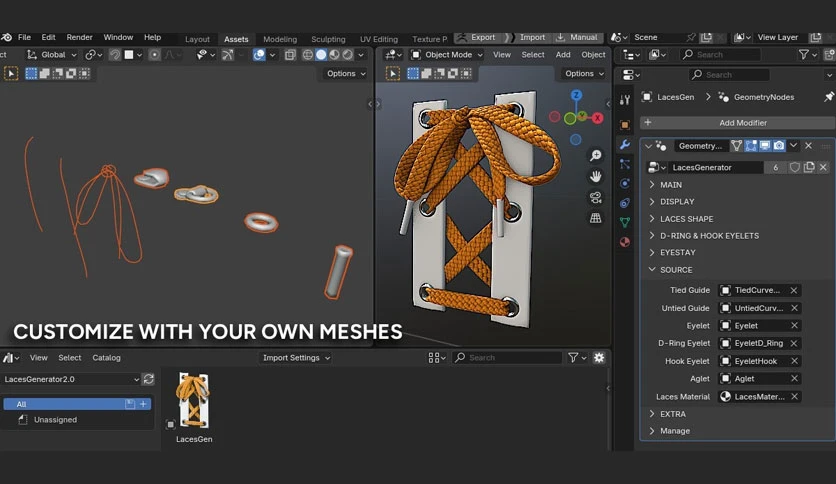Open the Object properties tab icon

point(625,125)
